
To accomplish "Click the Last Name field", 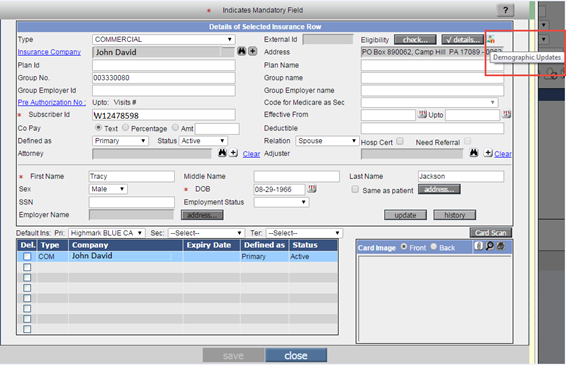I will (x=461, y=176).
